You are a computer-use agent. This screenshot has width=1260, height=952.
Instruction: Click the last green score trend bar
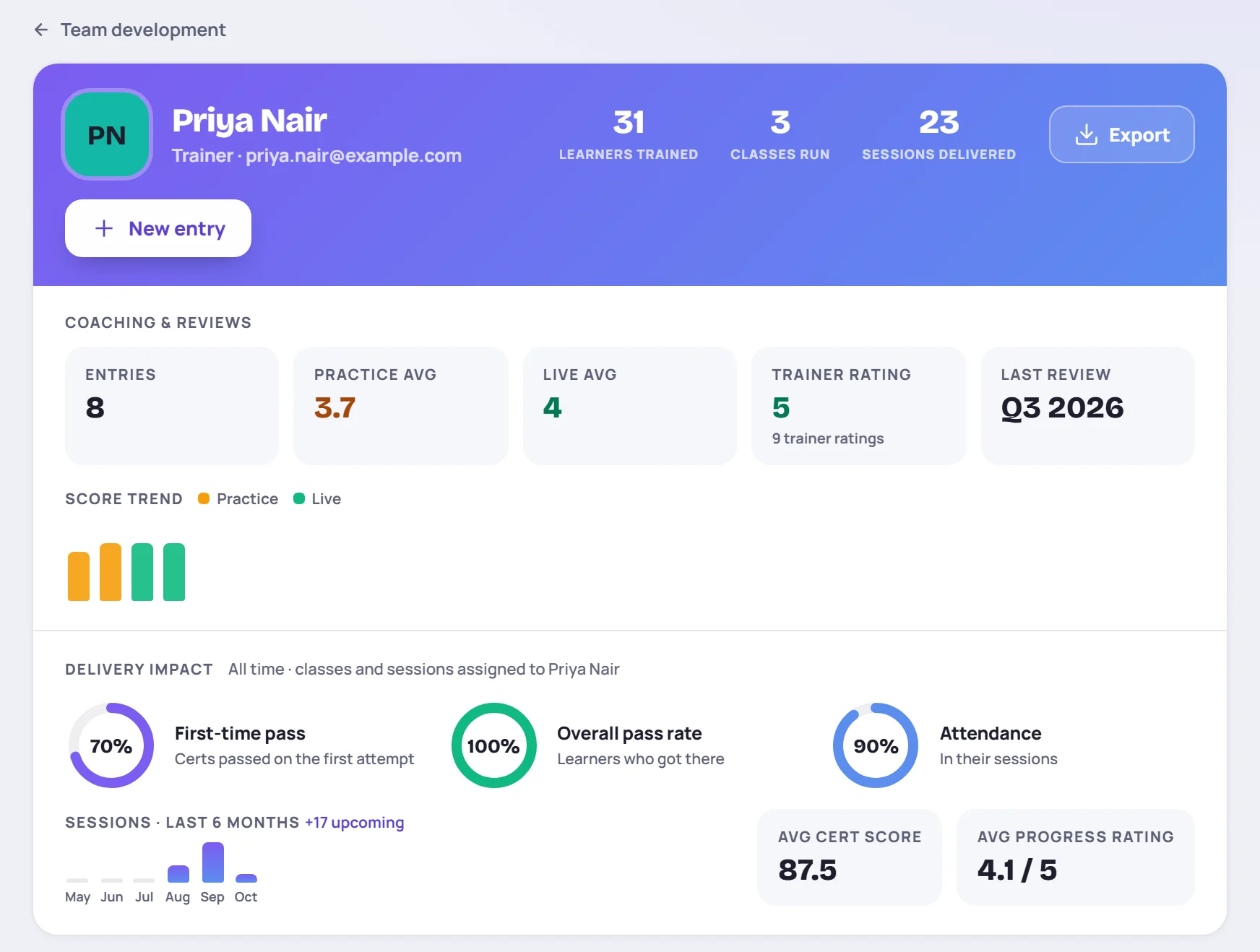click(174, 572)
